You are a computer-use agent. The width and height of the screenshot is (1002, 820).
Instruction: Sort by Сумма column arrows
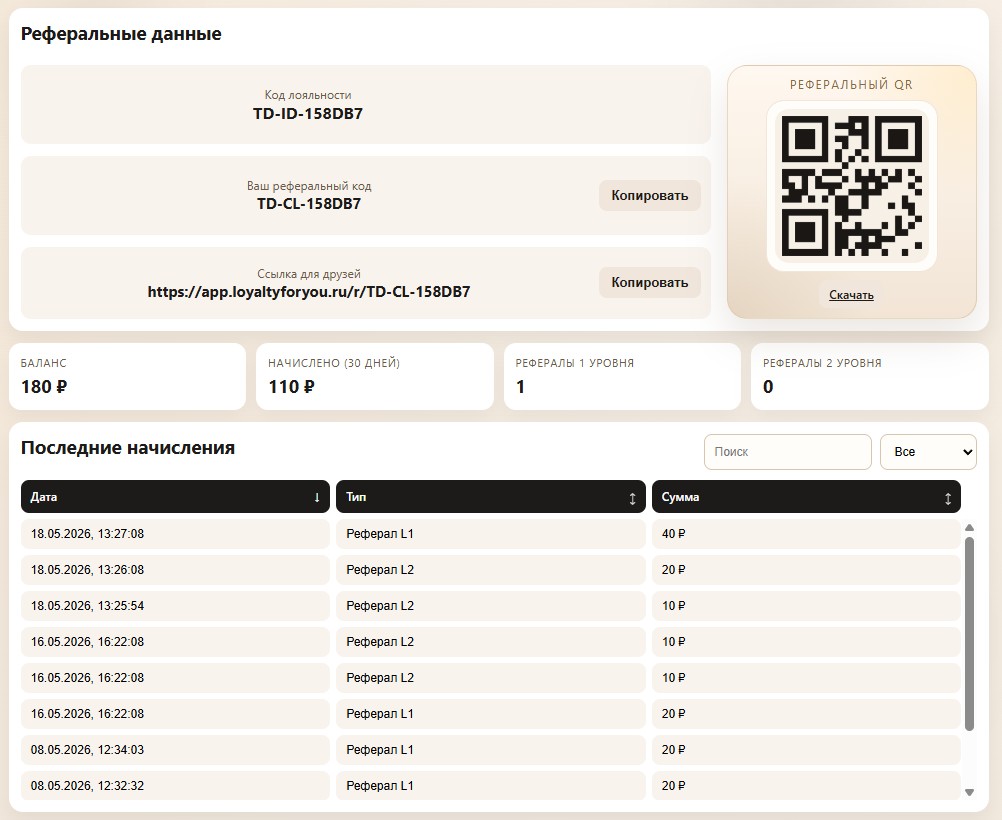(x=948, y=499)
